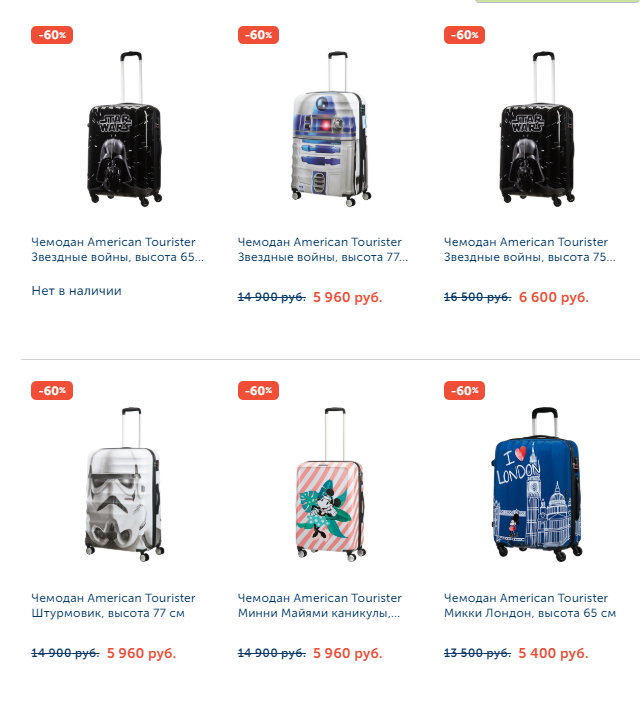Viewport: 641px width, 712px height.
Task: Open the out-of-stock Darth Vader suitcase image
Action: (x=124, y=129)
